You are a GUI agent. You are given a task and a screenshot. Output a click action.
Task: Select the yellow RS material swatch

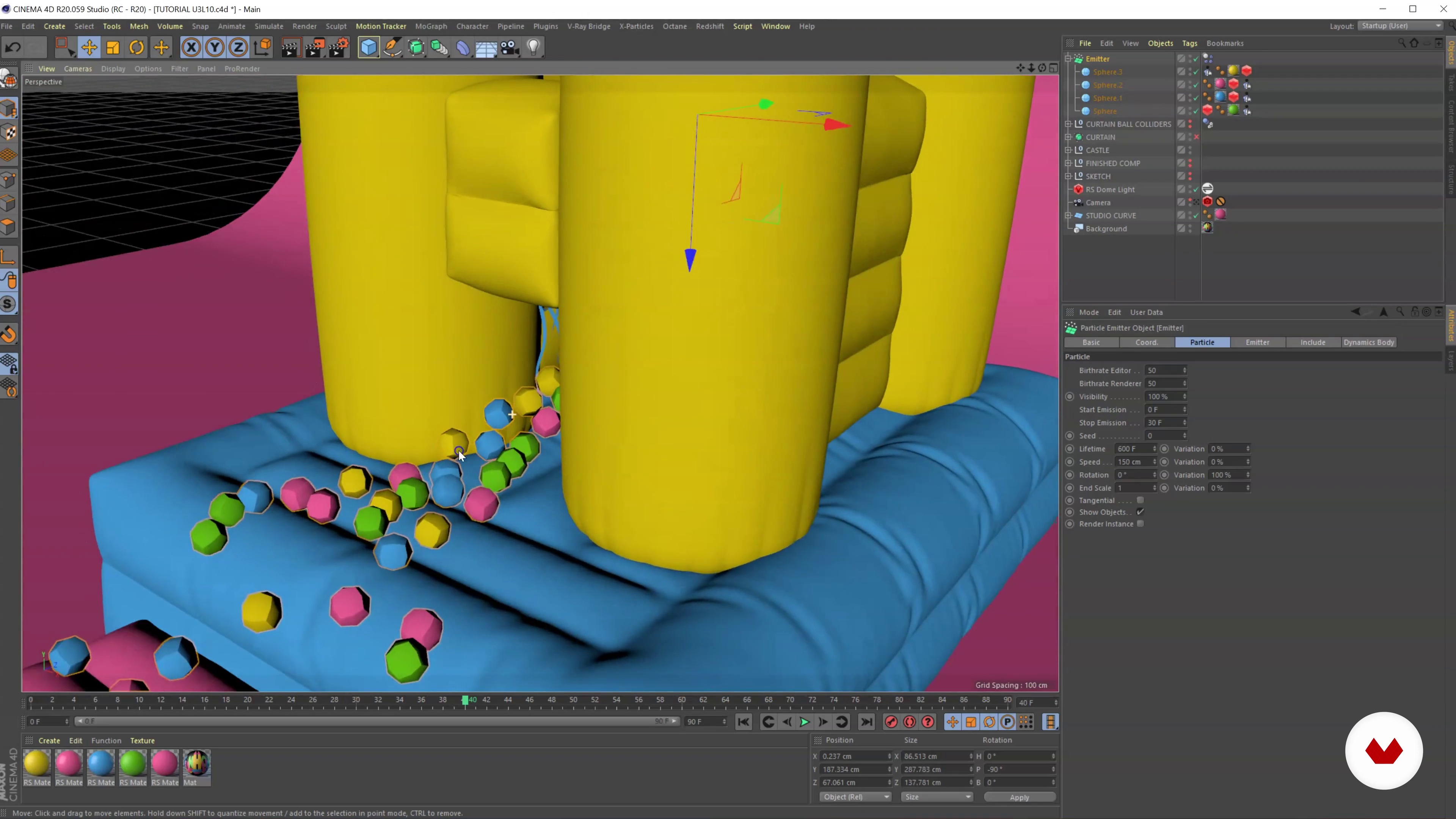click(x=37, y=763)
